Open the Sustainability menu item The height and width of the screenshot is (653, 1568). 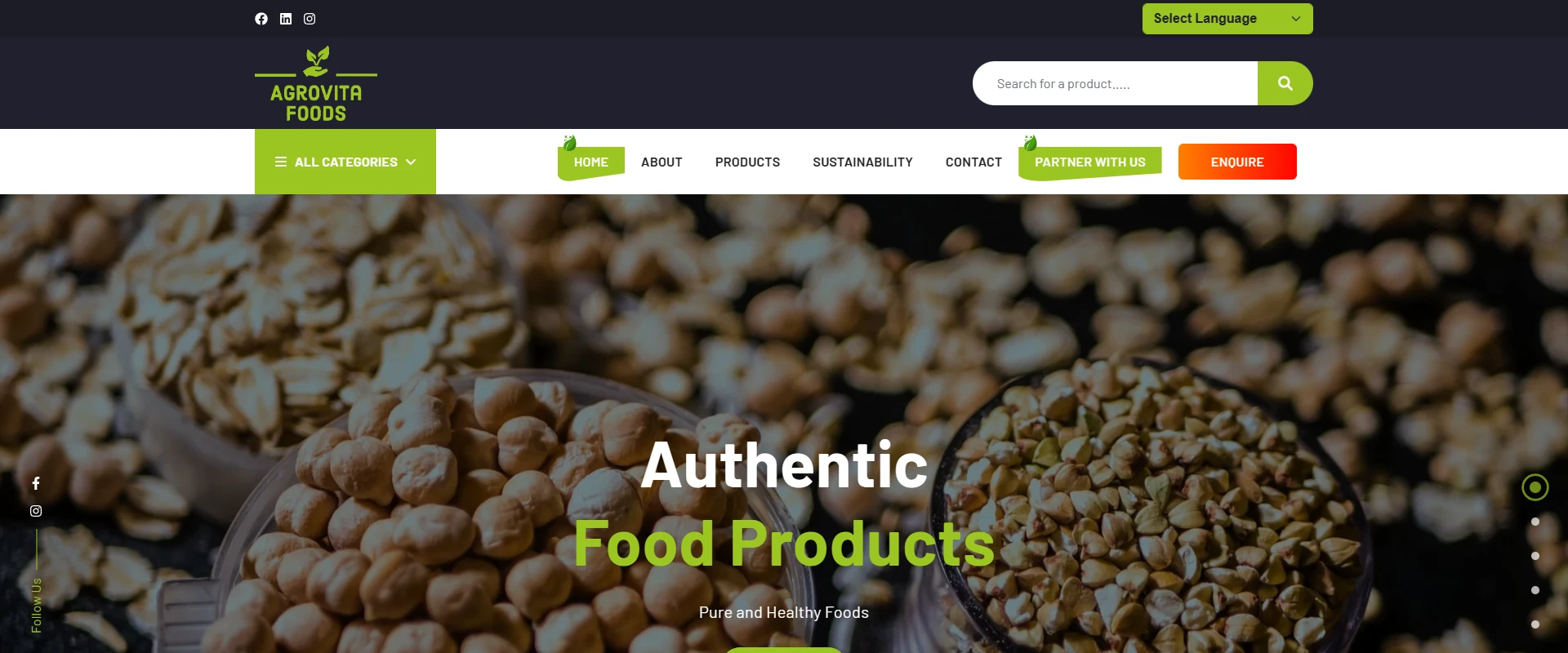point(862,162)
